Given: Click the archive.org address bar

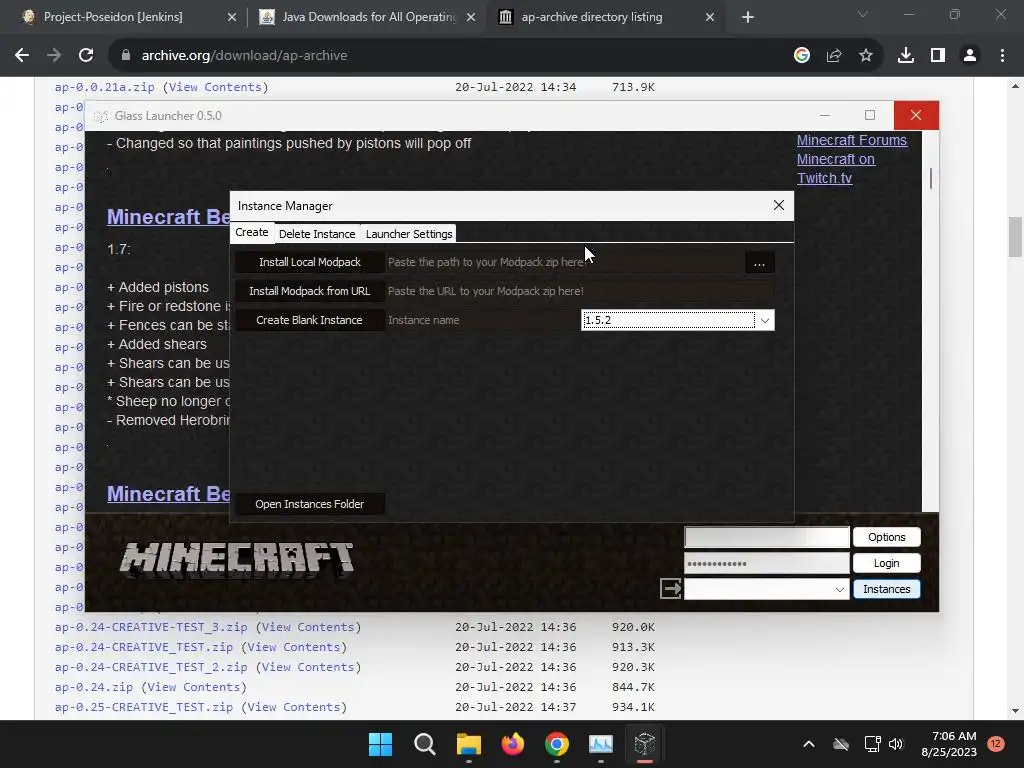Looking at the screenshot, I should click(451, 56).
